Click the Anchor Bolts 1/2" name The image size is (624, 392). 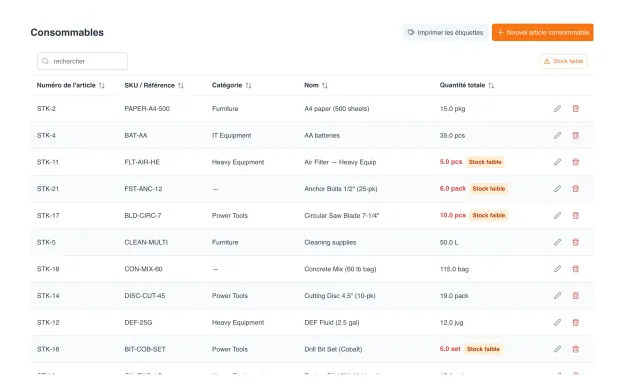pyautogui.click(x=341, y=189)
